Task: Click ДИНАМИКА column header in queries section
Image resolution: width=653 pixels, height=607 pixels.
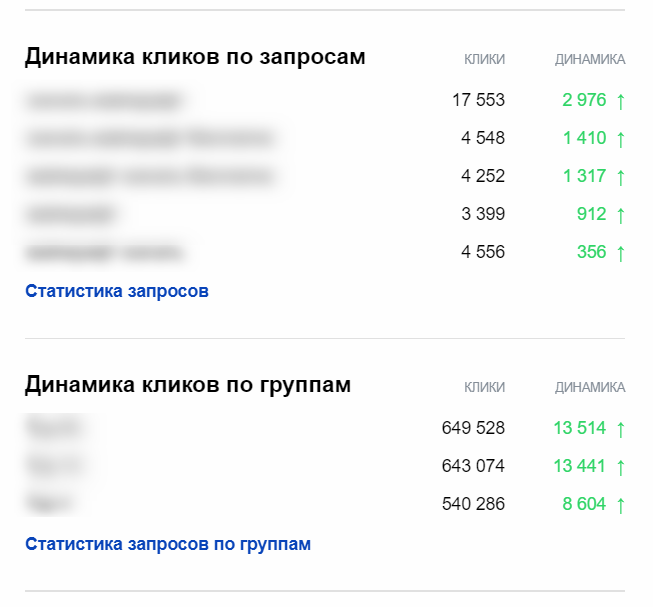Action: coord(590,60)
